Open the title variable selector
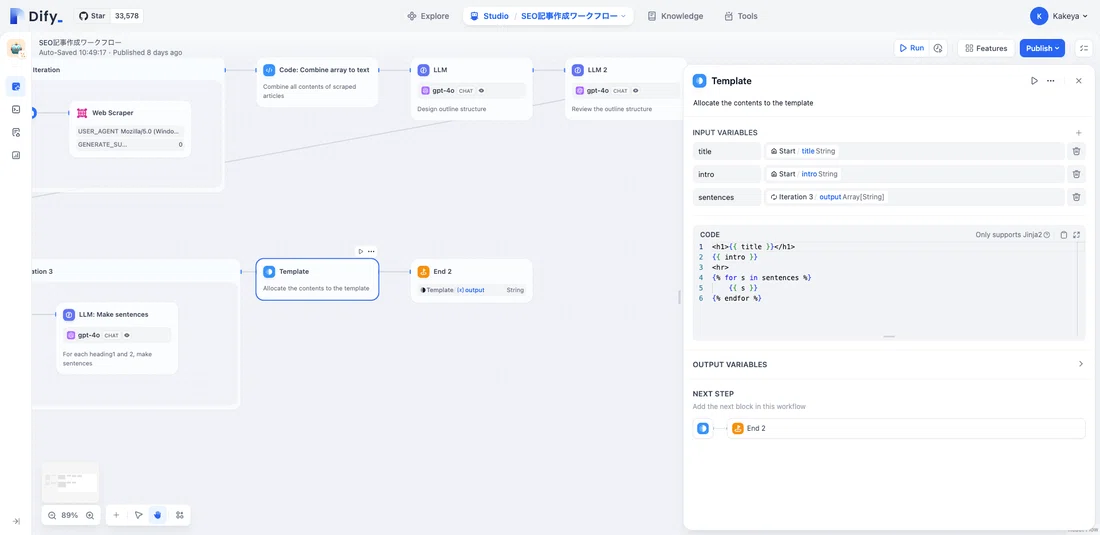This screenshot has width=1100, height=535. coord(914,151)
